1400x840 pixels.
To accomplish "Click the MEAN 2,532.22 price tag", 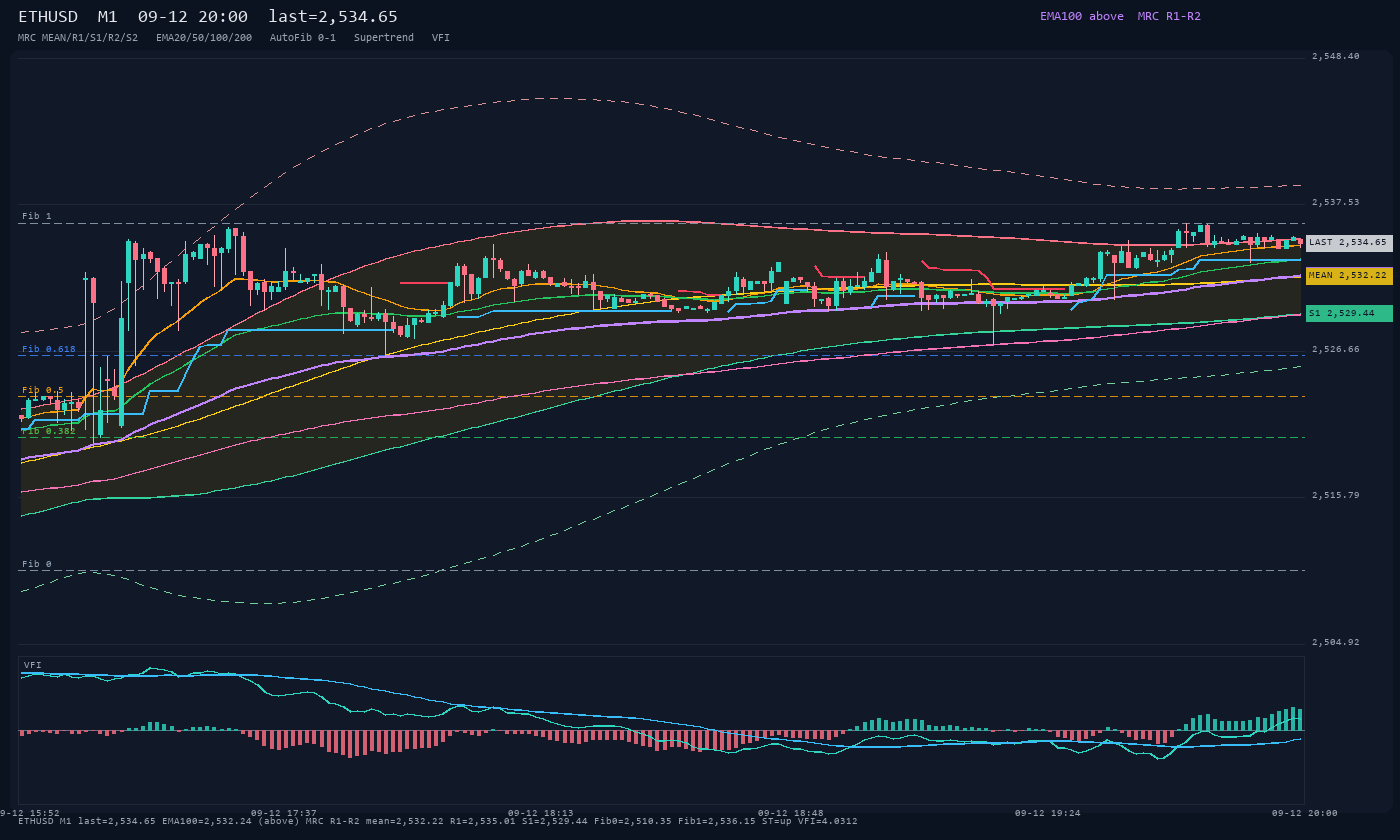I will tap(1349, 276).
